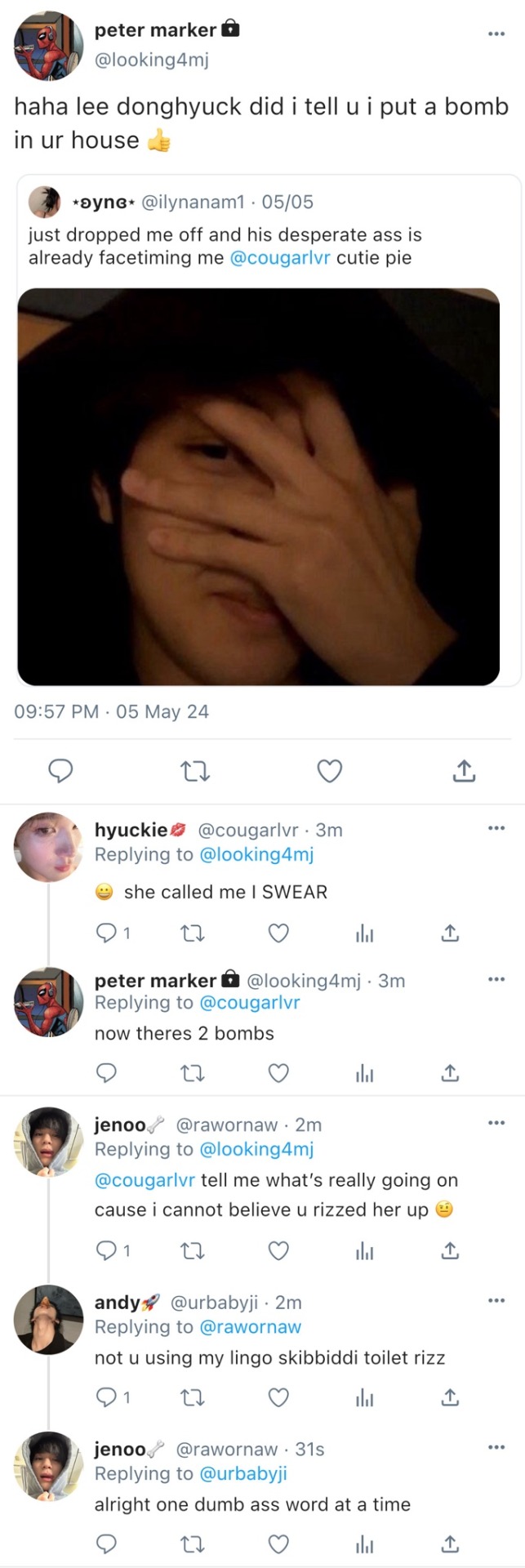The height and width of the screenshot is (1568, 525).
Task: Open more options on andy's reply
Action: (x=496, y=1300)
